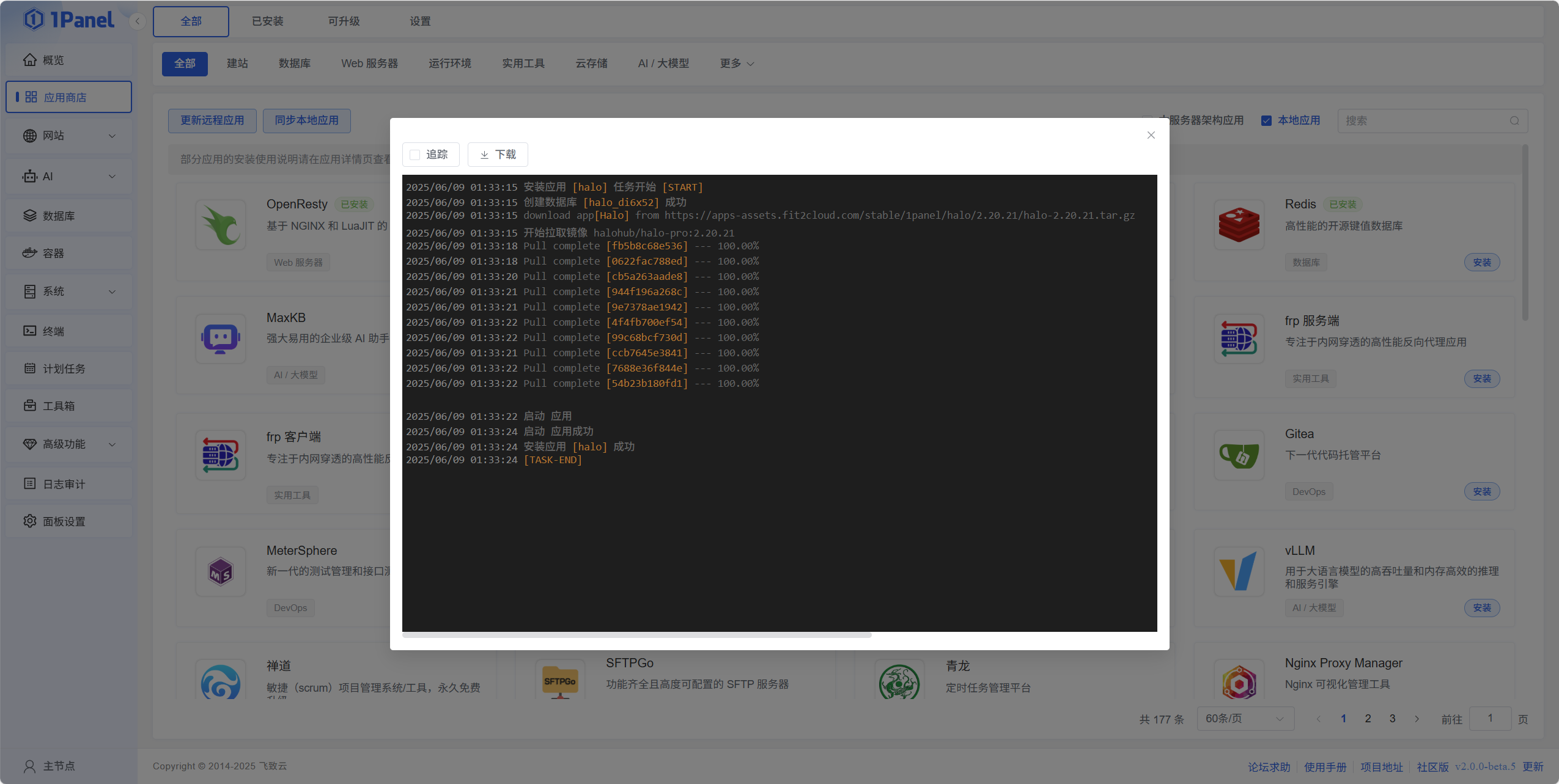This screenshot has width=1559, height=784.
Task: Filter by the Web 服务器 category
Action: (x=369, y=64)
